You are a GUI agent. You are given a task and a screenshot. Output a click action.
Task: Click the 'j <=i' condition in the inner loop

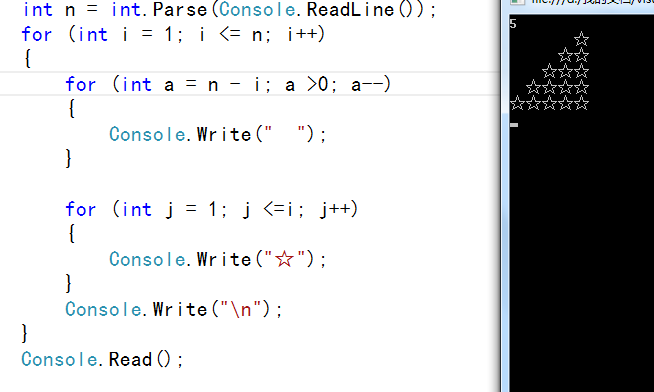click(268, 209)
